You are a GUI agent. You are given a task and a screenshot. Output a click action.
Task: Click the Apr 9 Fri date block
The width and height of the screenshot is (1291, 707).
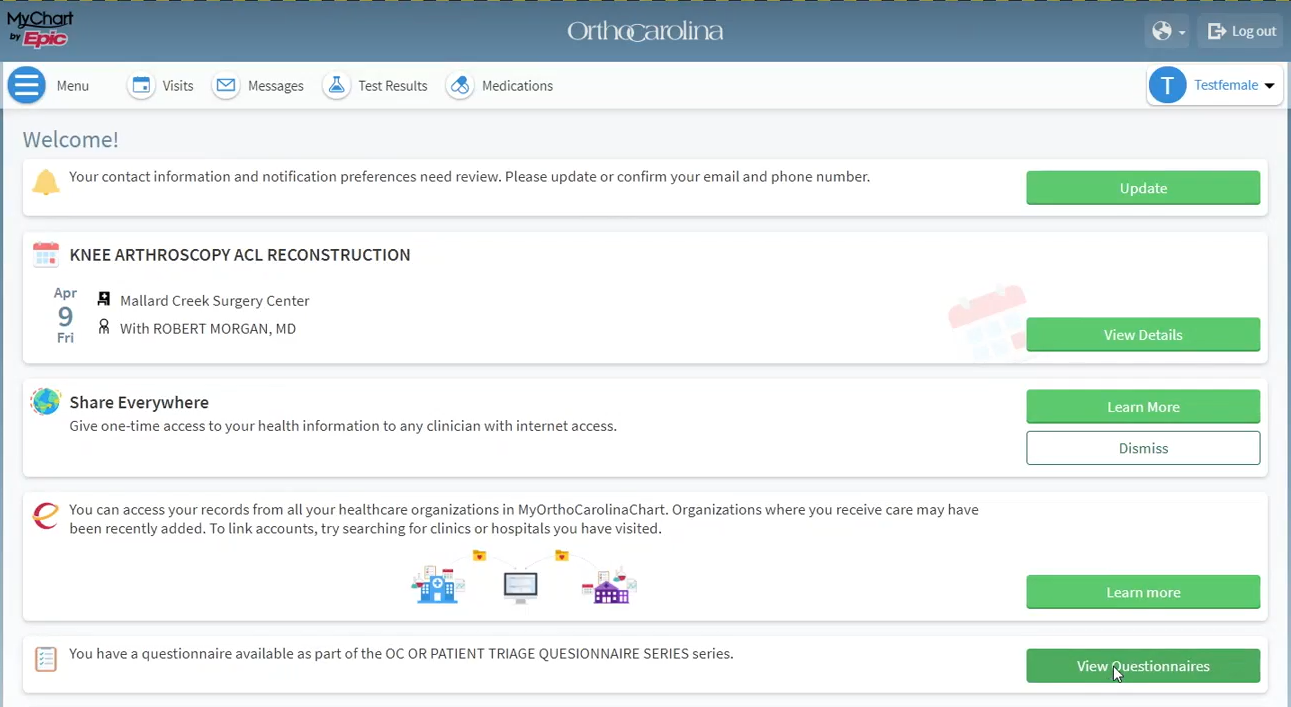[65, 315]
